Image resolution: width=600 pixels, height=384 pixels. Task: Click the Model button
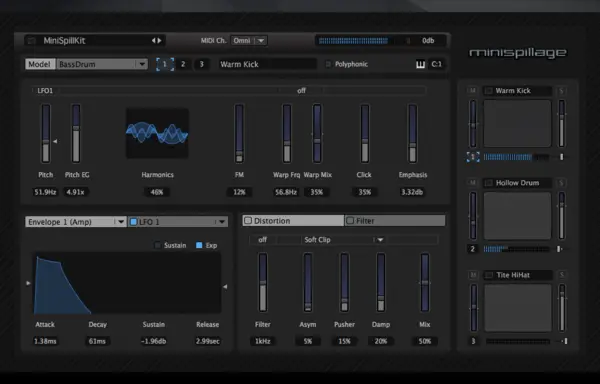click(x=40, y=64)
